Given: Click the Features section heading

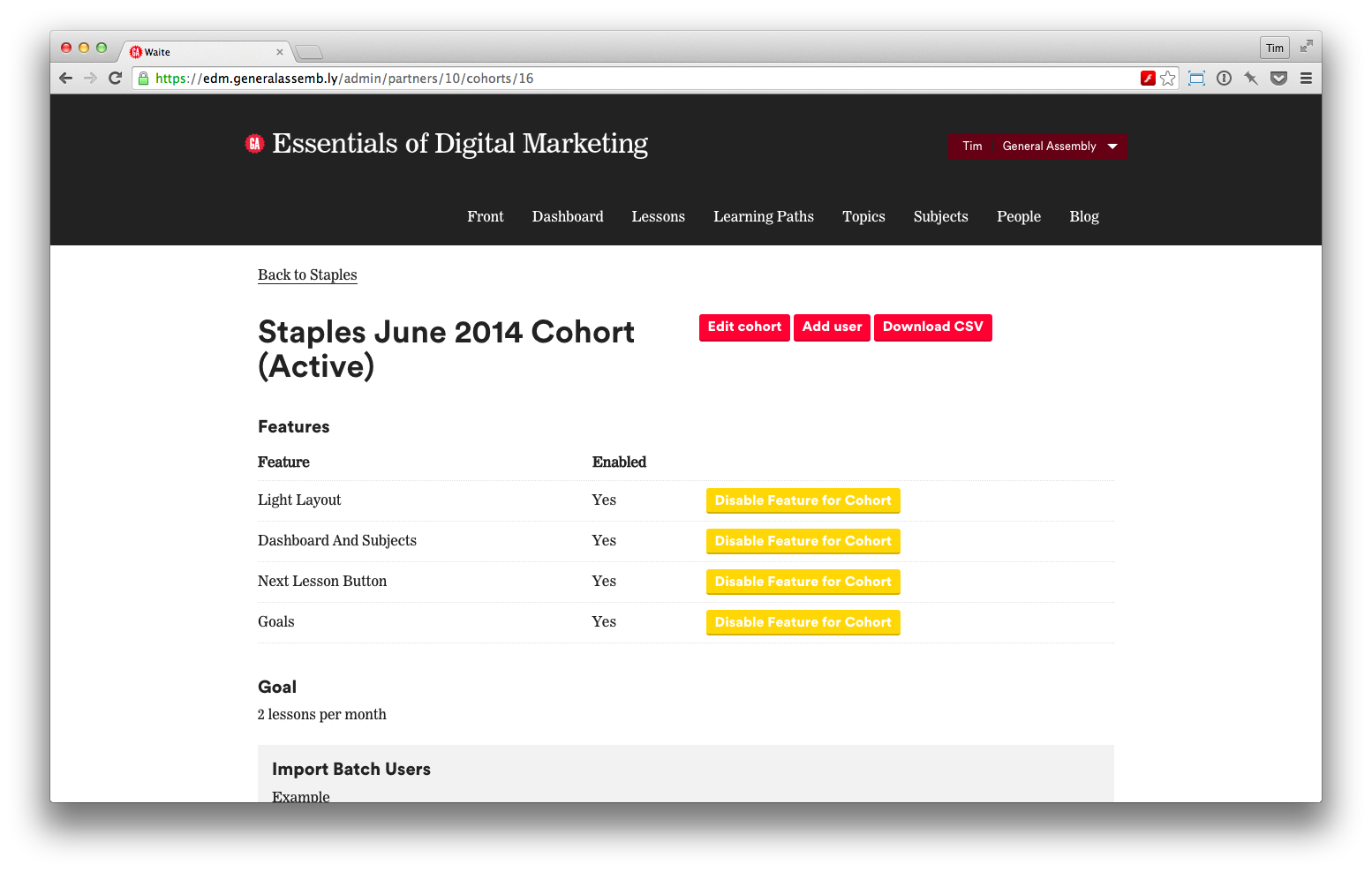Looking at the screenshot, I should point(293,426).
